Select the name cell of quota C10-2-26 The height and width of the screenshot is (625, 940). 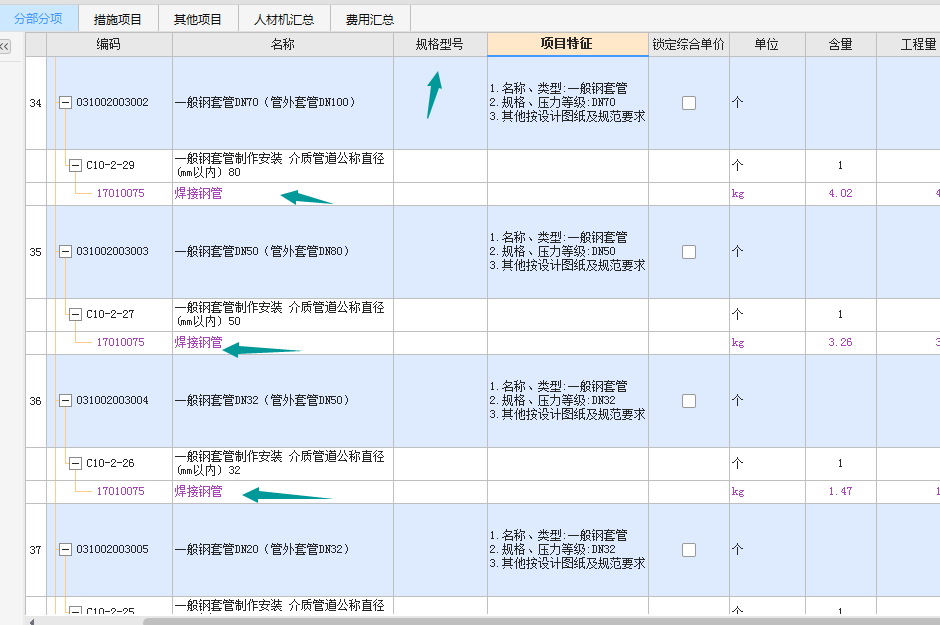pyautogui.click(x=282, y=464)
